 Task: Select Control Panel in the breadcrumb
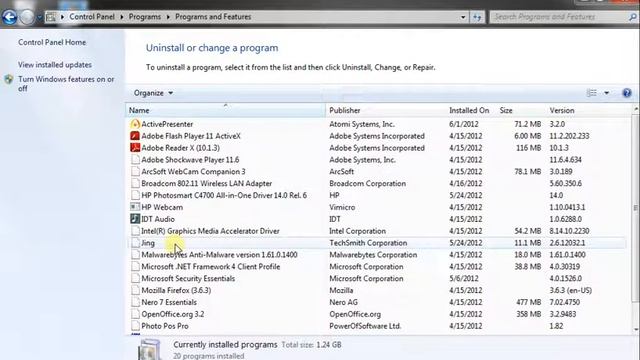[92, 17]
